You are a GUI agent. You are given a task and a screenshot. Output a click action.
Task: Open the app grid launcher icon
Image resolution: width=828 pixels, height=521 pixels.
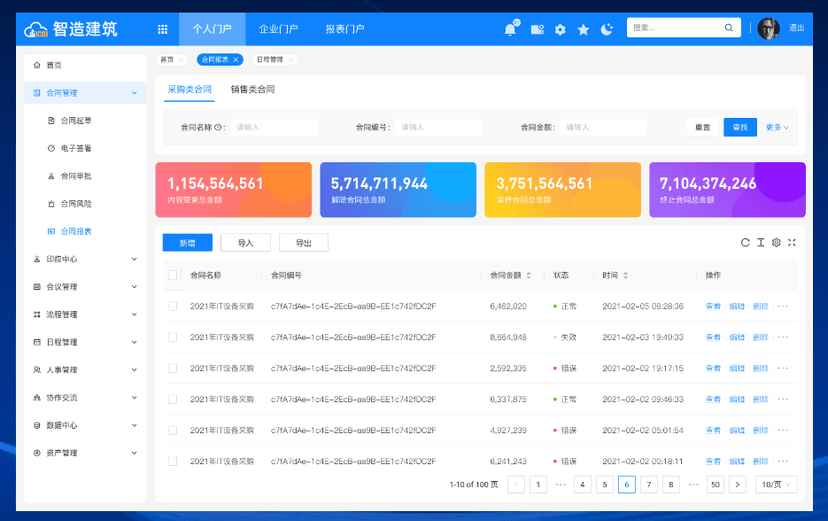(x=162, y=29)
